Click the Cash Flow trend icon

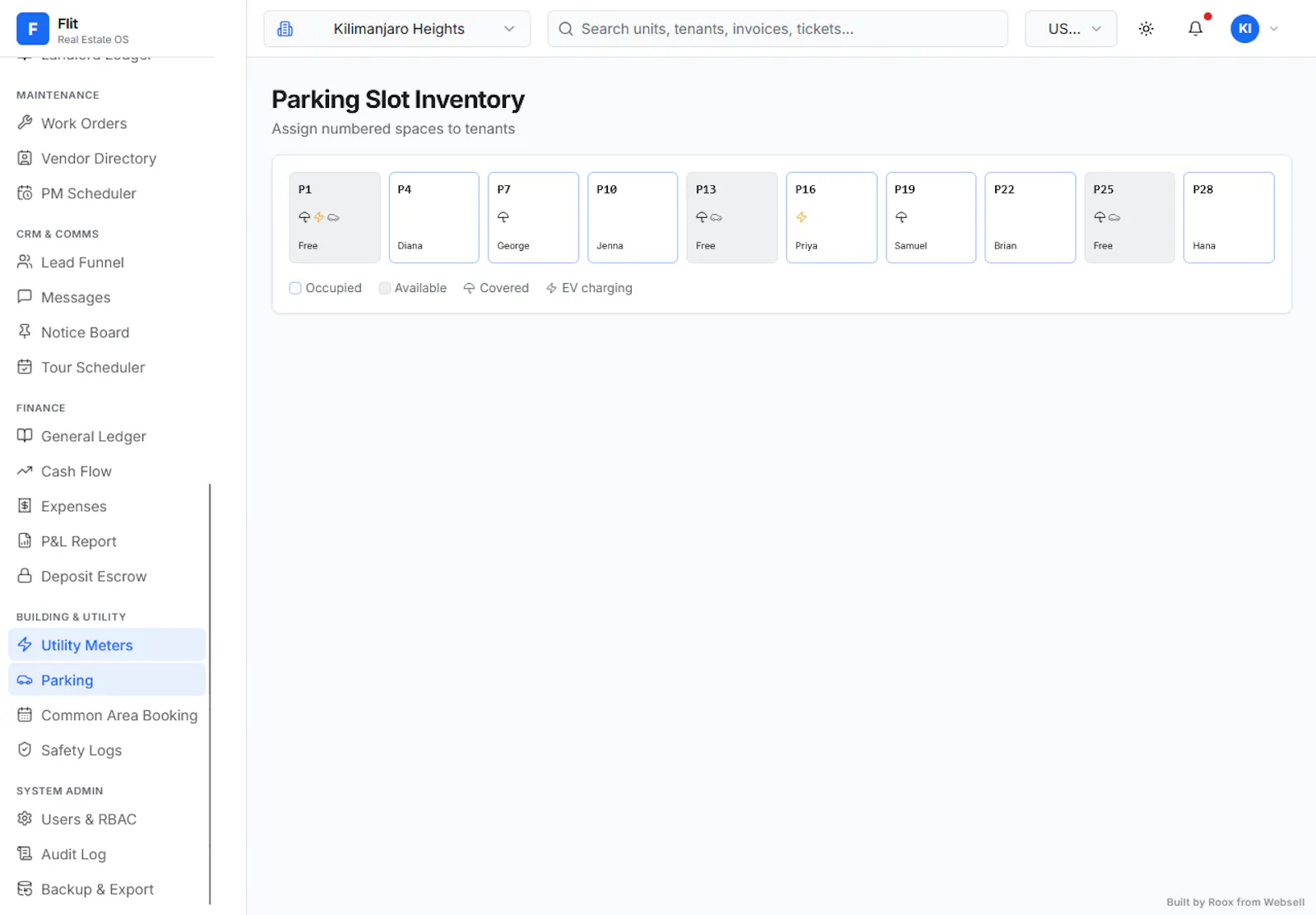click(x=25, y=471)
